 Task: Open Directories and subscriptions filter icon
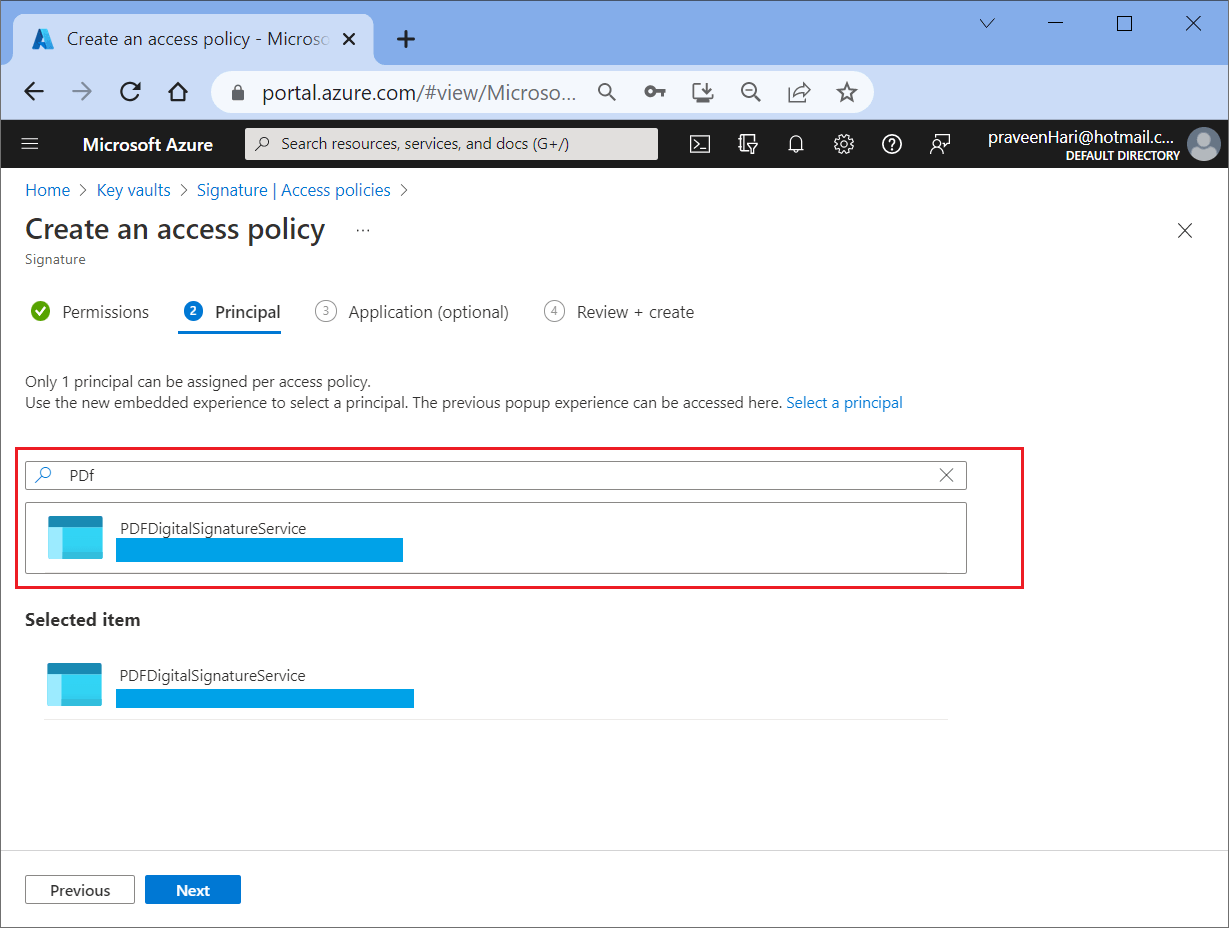click(x=748, y=144)
